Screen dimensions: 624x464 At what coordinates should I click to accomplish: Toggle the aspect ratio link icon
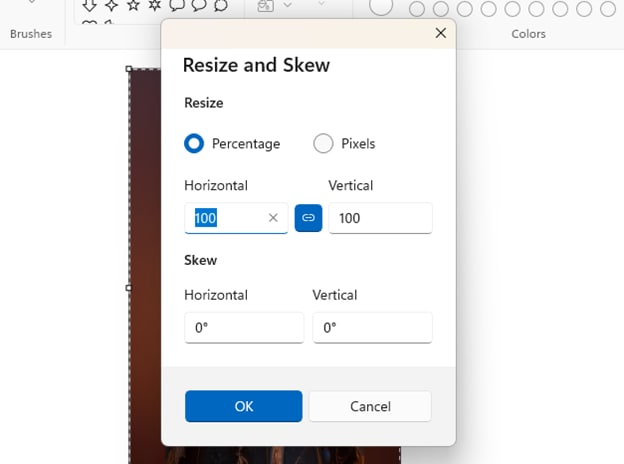coord(308,217)
